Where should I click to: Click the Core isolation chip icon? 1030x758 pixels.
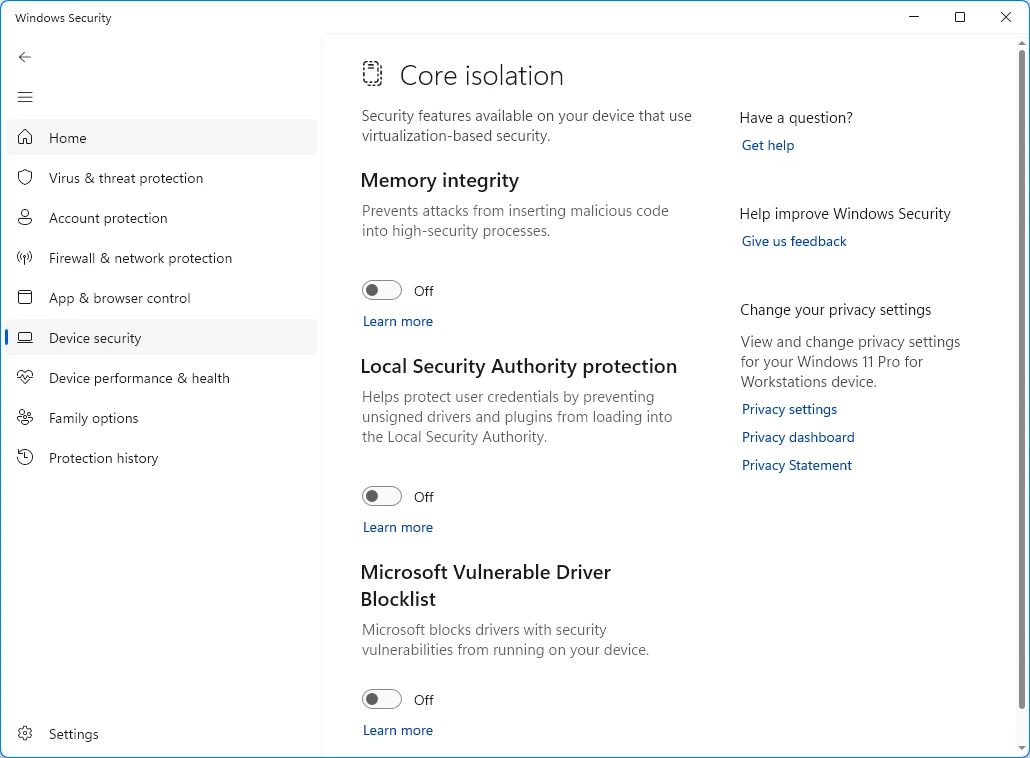372,74
